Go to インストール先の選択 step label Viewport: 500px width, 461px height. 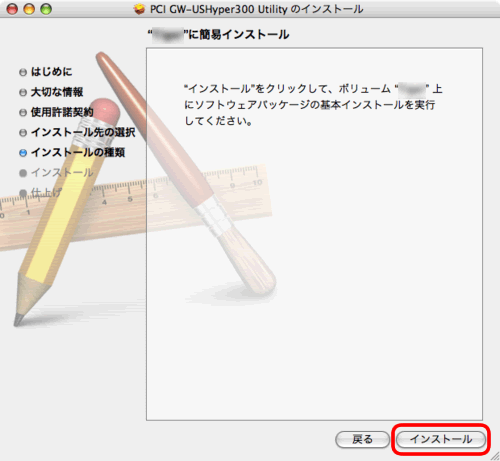coord(83,132)
